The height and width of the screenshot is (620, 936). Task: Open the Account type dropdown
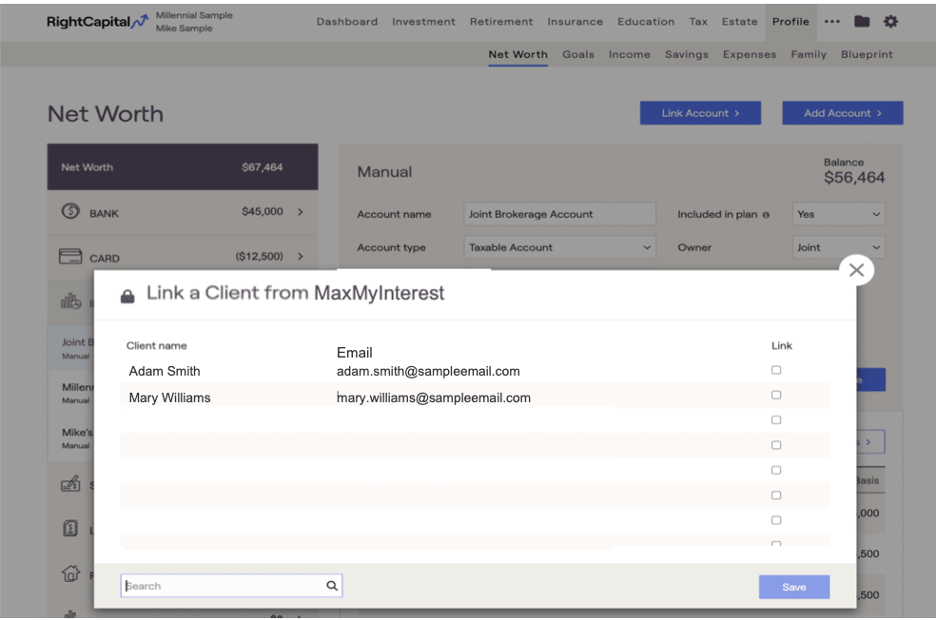pos(561,247)
